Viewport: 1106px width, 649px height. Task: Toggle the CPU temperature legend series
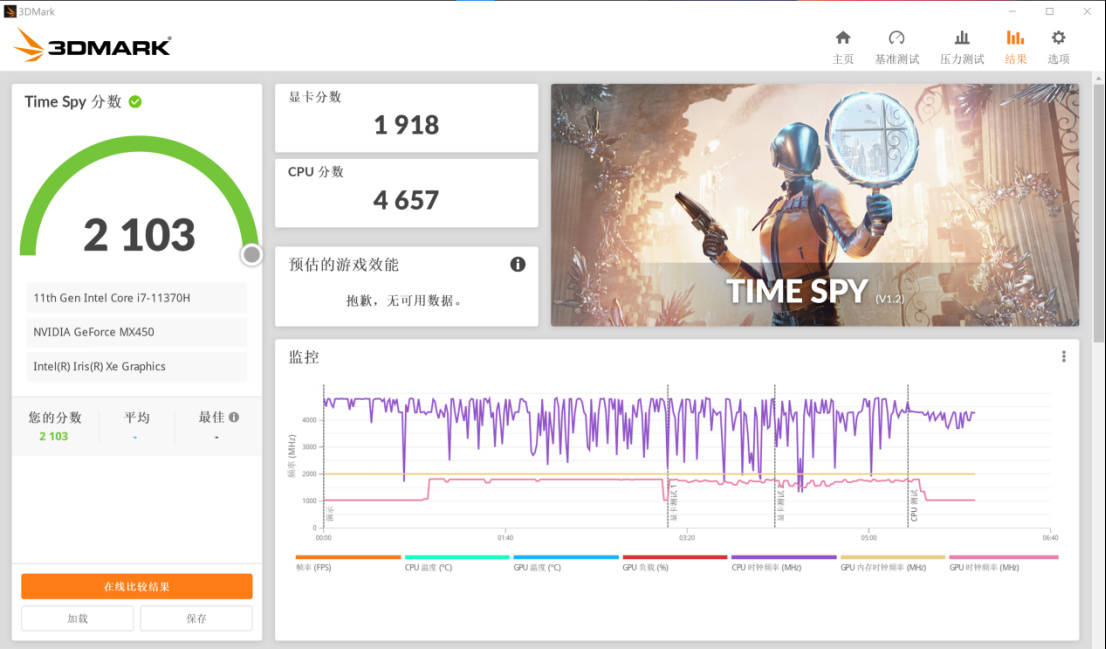coord(456,563)
